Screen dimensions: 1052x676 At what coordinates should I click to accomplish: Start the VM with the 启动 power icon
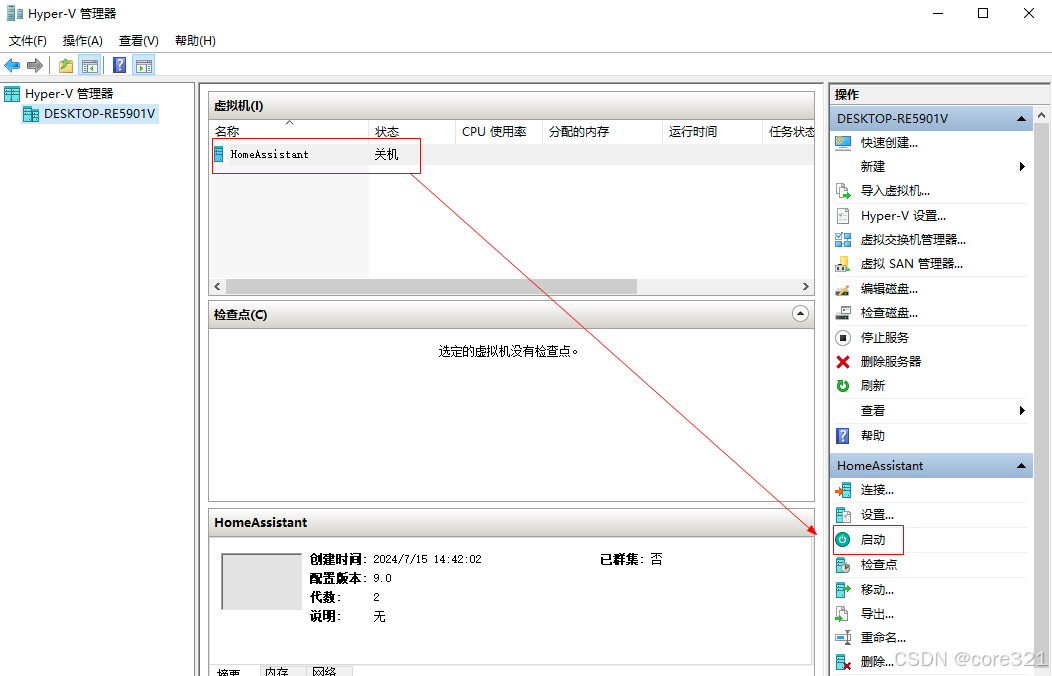[843, 540]
